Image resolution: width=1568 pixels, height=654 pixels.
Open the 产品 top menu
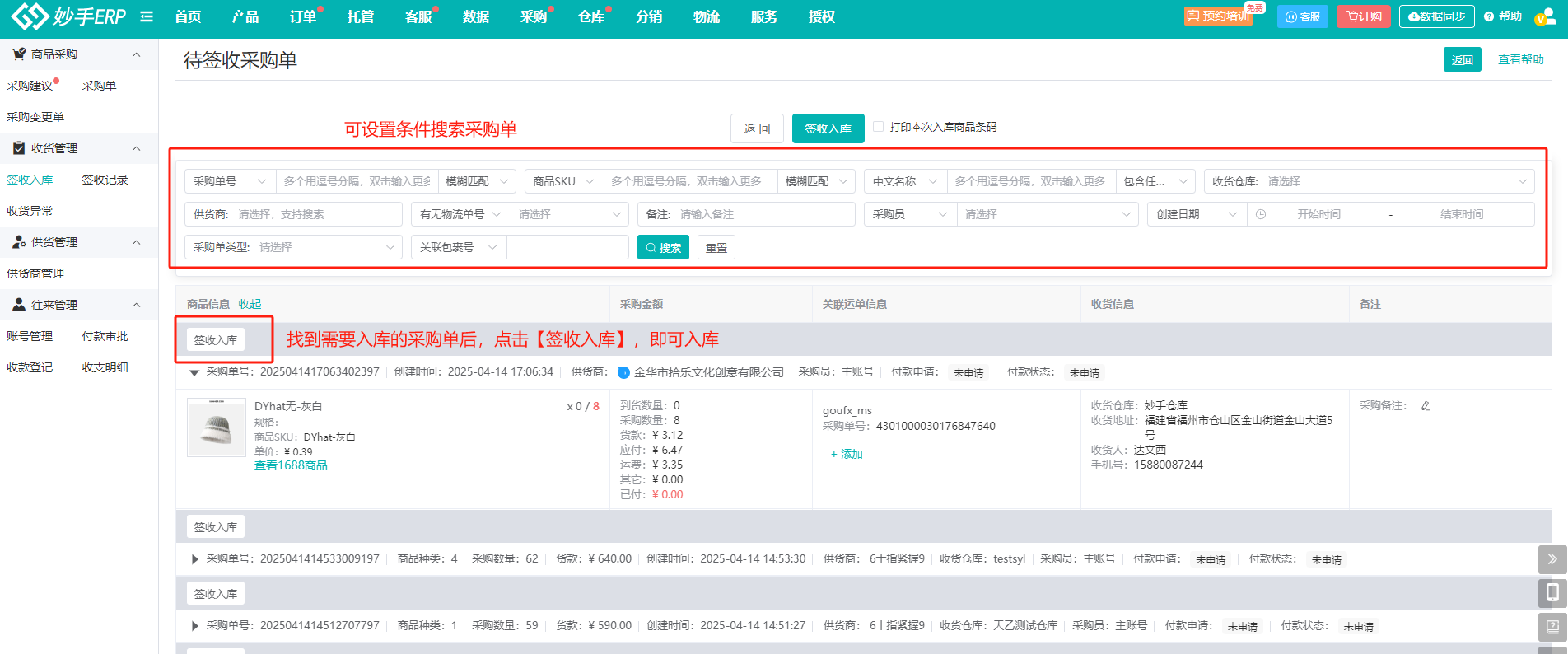(245, 16)
